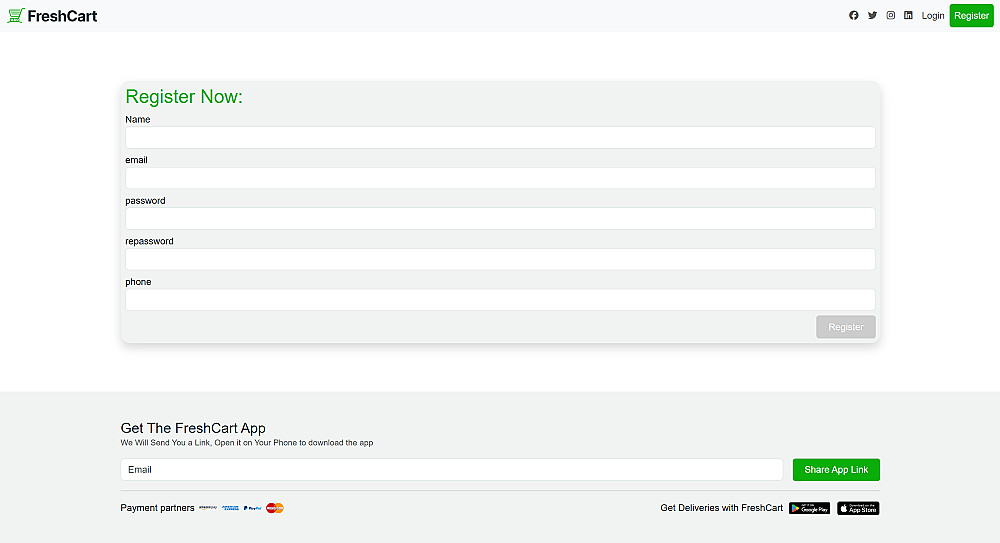Screen dimensions: 1000x543
Task: Focus the phone input field
Action: click(x=500, y=300)
